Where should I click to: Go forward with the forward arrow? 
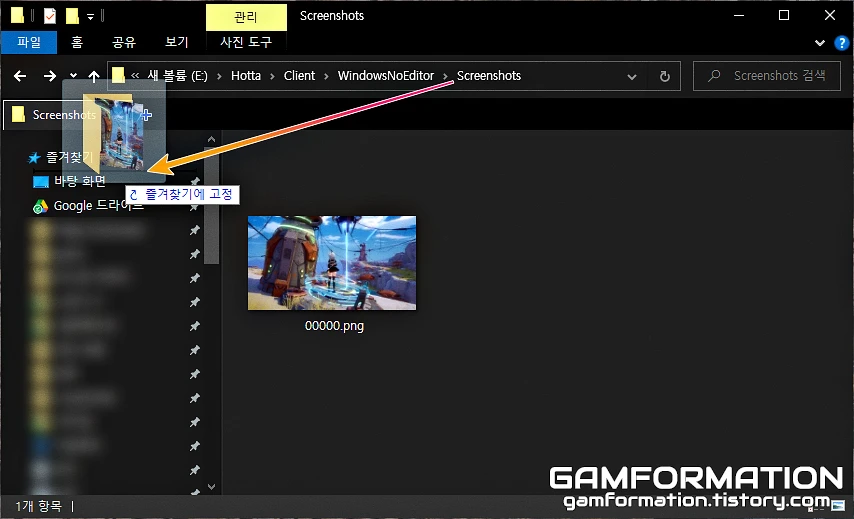click(50, 76)
